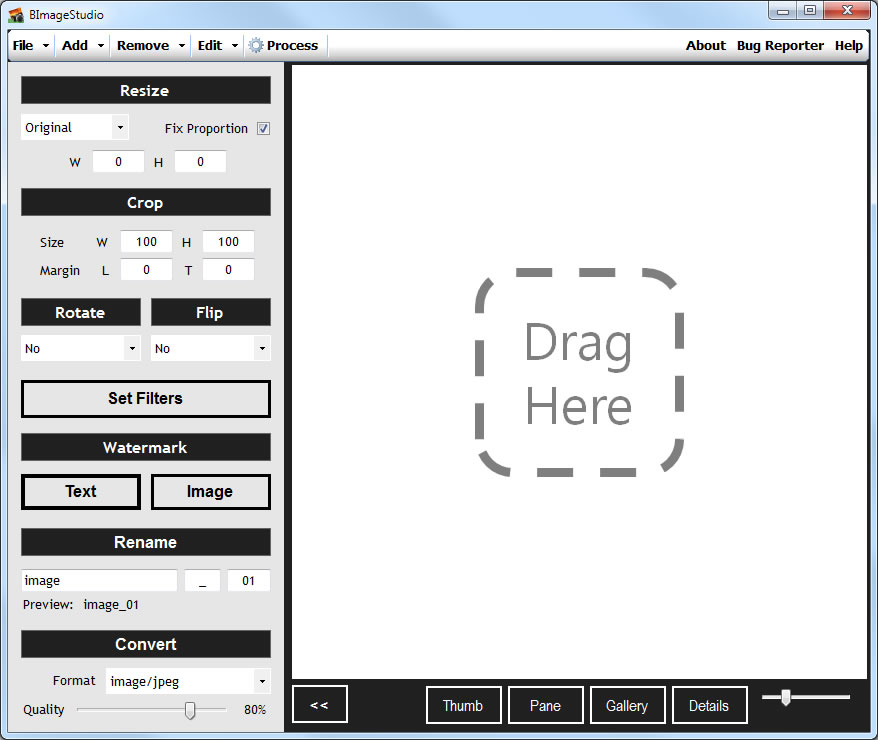
Task: Click the Set Filters button
Action: [x=146, y=399]
